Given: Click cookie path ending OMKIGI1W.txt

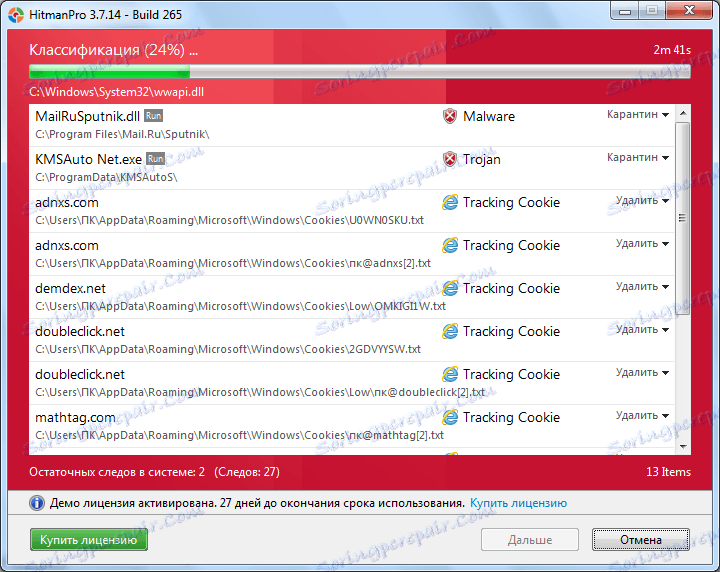Looking at the screenshot, I should pyautogui.click(x=241, y=306).
